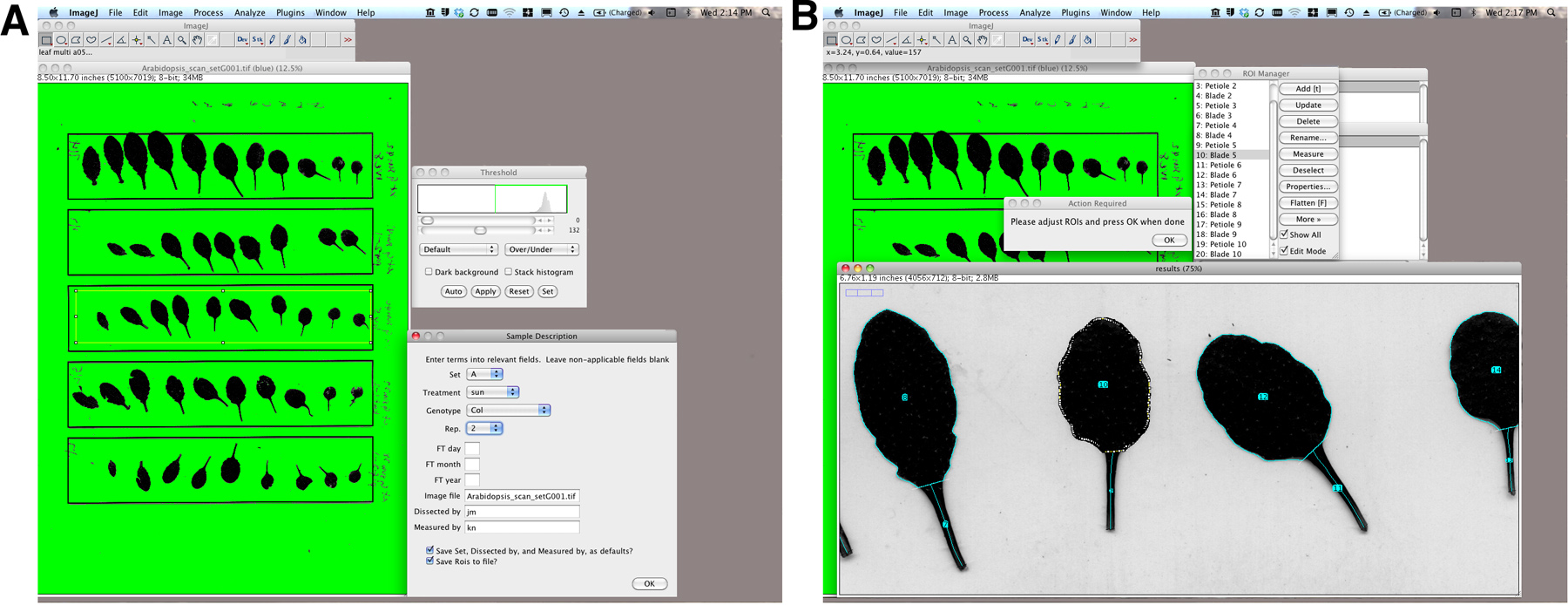Select the Freehand selection tool in panel B

(876, 40)
